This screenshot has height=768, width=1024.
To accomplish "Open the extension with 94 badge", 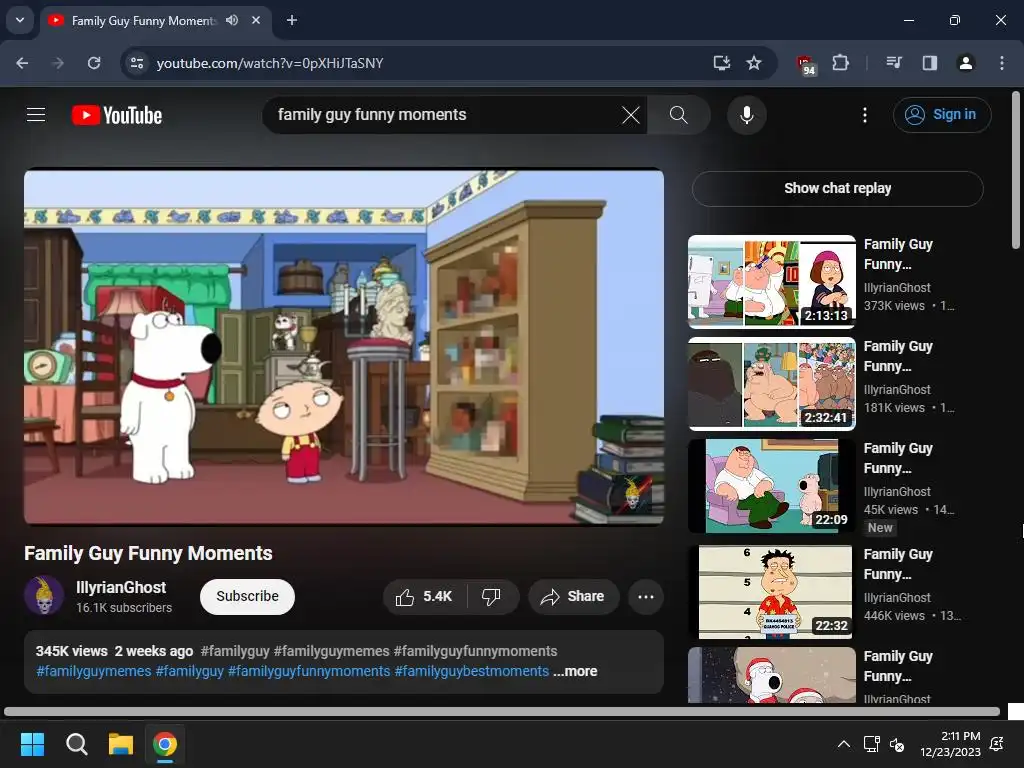I will (x=806, y=64).
